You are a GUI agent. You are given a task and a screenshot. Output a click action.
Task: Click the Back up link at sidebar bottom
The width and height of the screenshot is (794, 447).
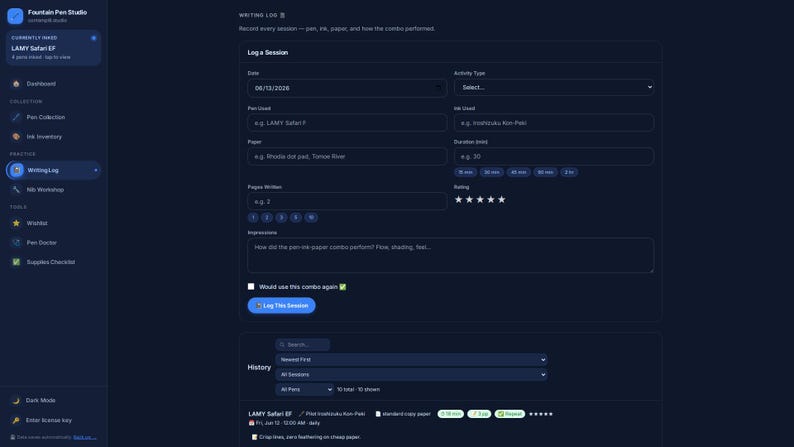(85, 437)
